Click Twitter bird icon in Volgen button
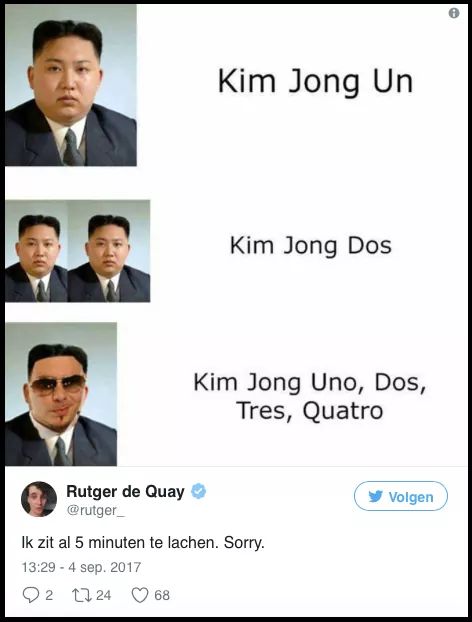472x622 pixels. point(375,496)
